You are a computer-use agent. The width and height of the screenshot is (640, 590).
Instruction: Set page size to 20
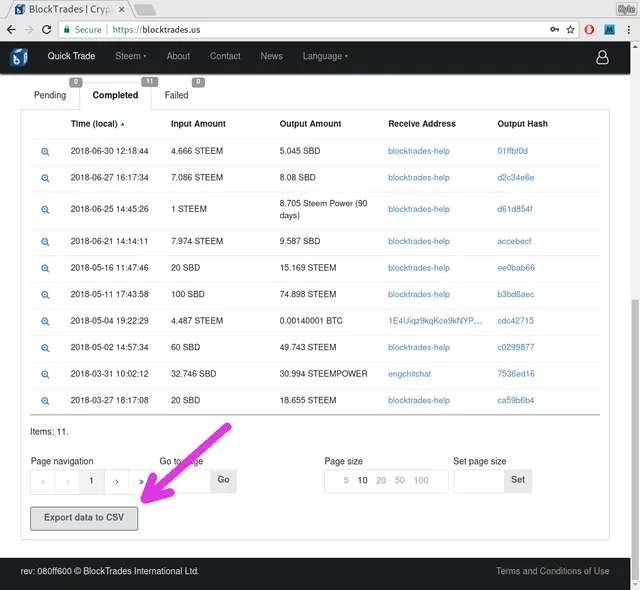point(381,481)
